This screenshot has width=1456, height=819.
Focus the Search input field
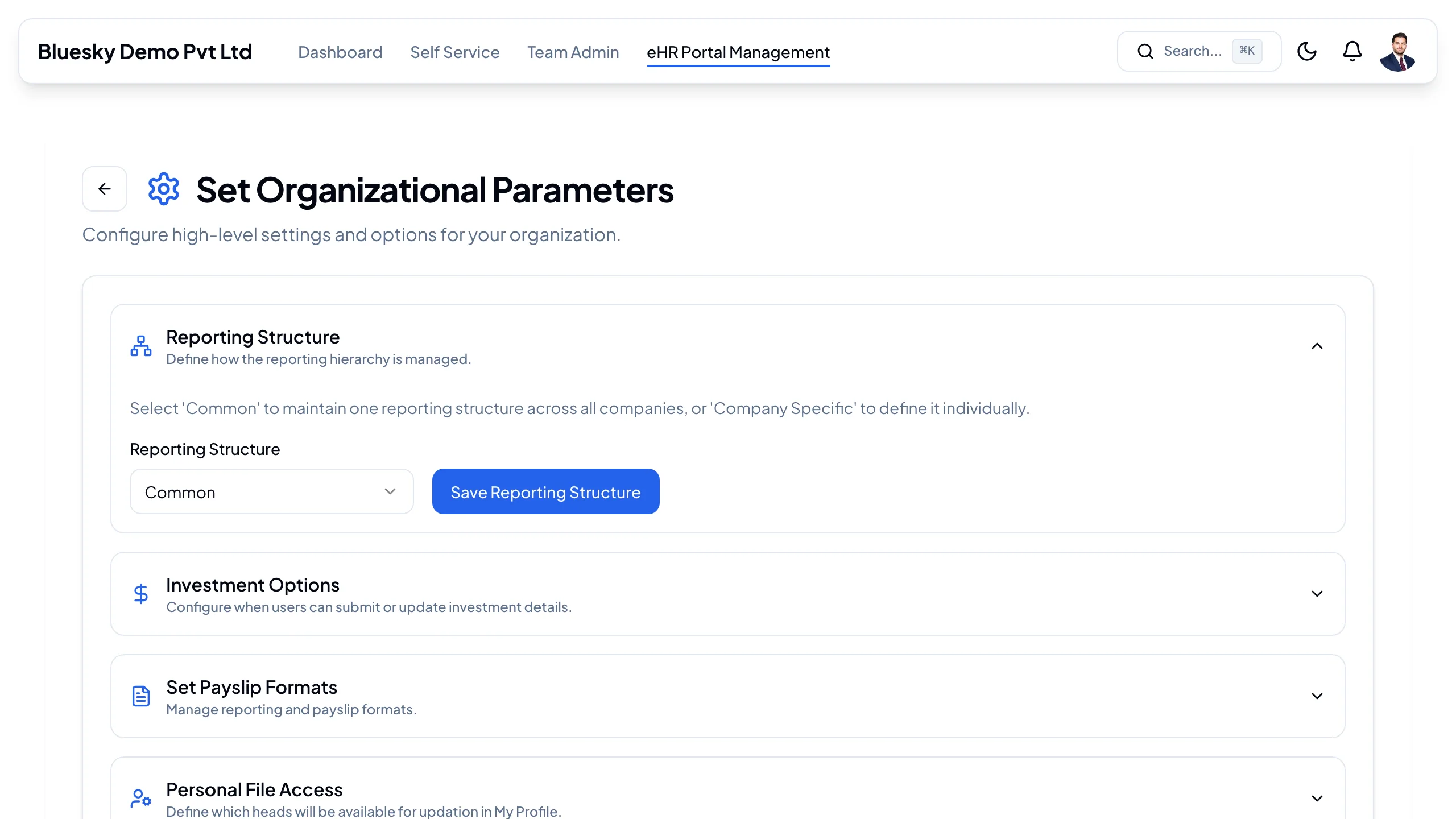(1199, 51)
